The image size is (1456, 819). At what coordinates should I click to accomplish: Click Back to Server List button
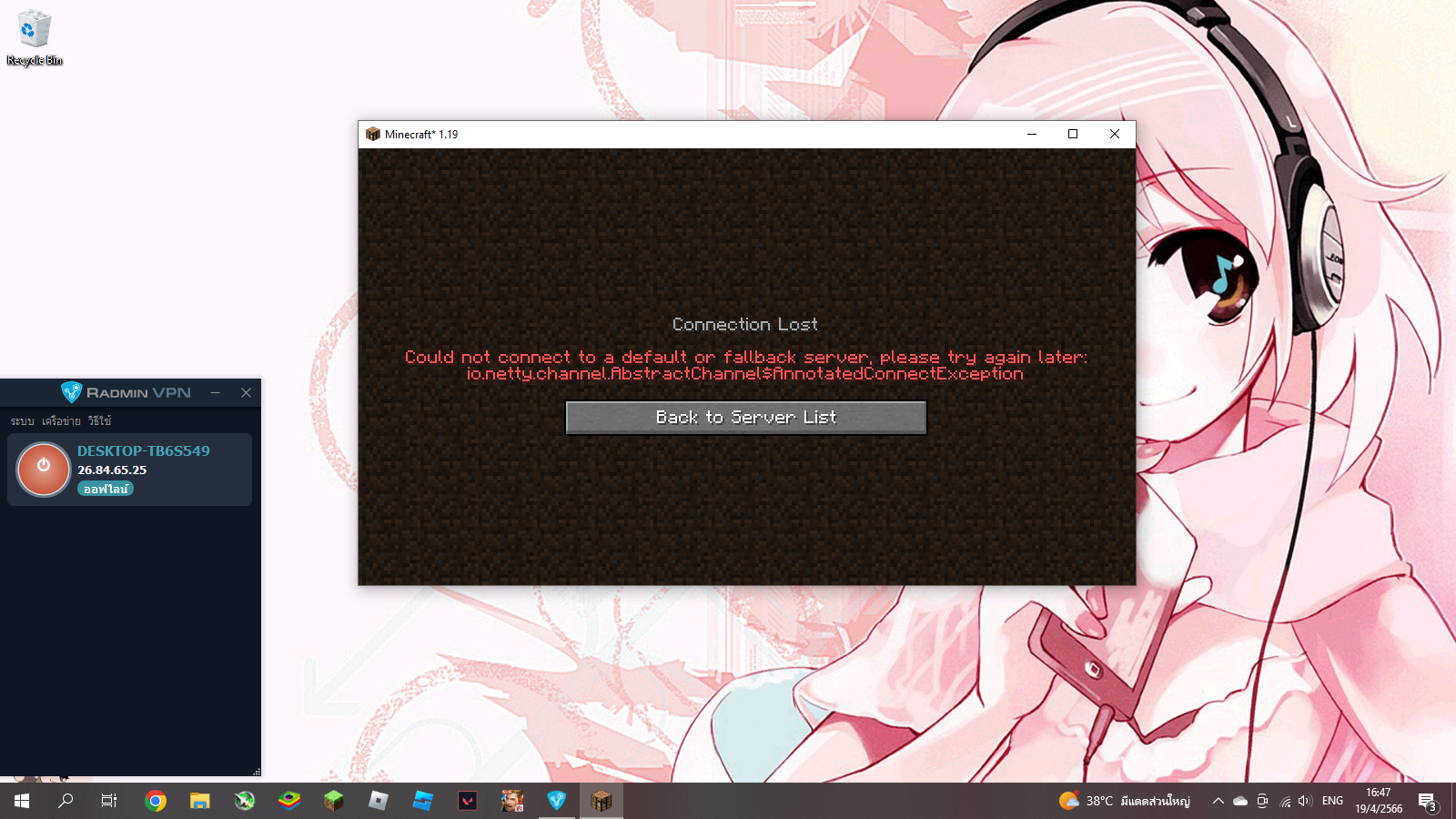(x=746, y=418)
